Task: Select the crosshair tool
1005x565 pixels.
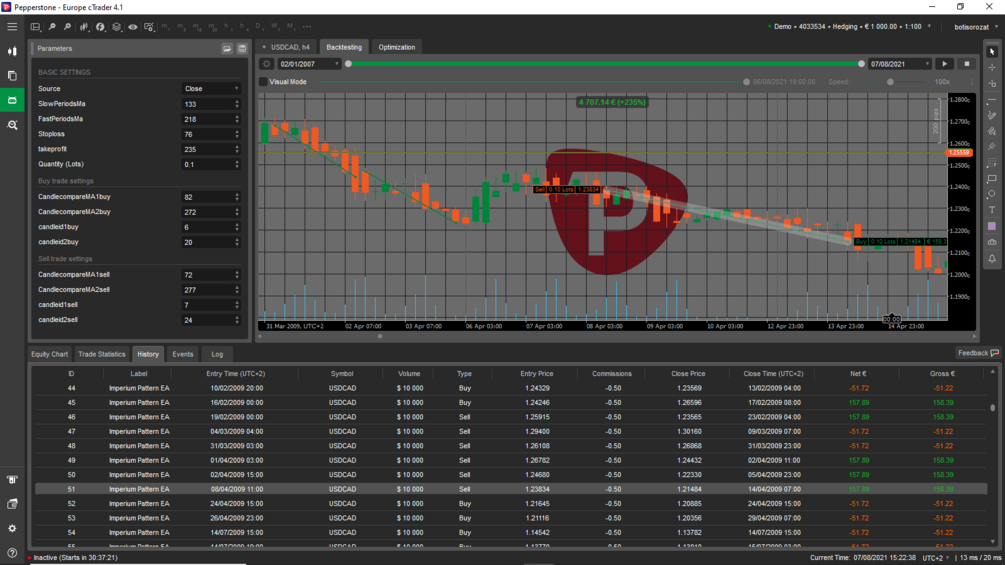Action: pos(992,67)
